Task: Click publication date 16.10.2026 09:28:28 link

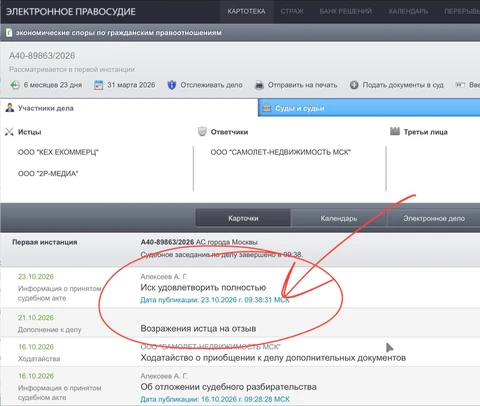Action: (x=215, y=399)
